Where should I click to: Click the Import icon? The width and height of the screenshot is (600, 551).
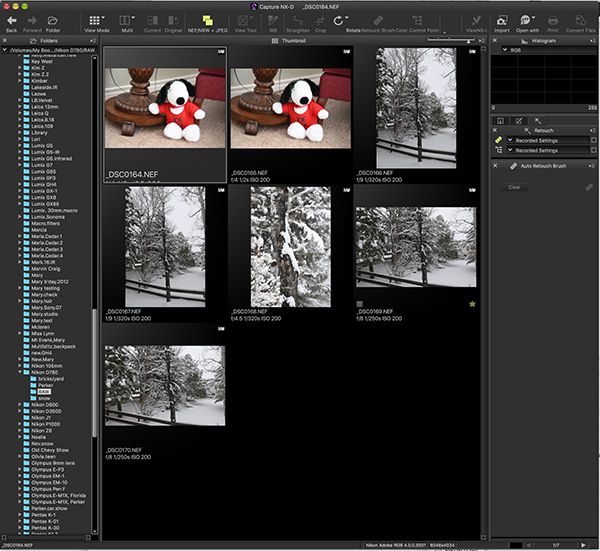pyautogui.click(x=502, y=21)
